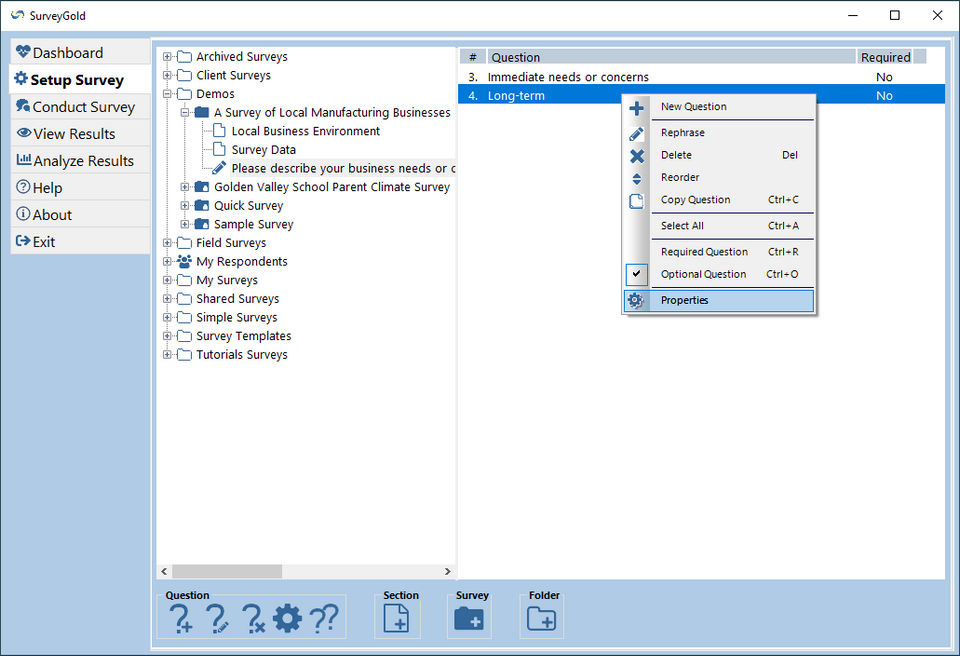Choose Copy Question menu entry

pyautogui.click(x=719, y=200)
